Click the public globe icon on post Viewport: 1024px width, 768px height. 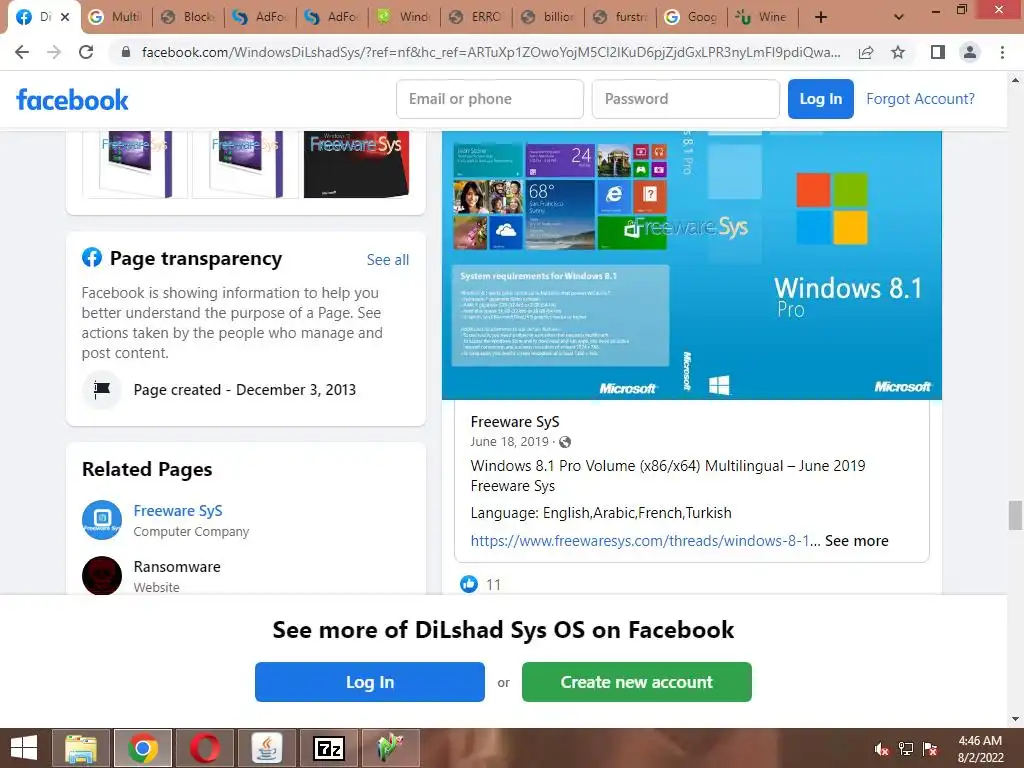[x=565, y=442]
